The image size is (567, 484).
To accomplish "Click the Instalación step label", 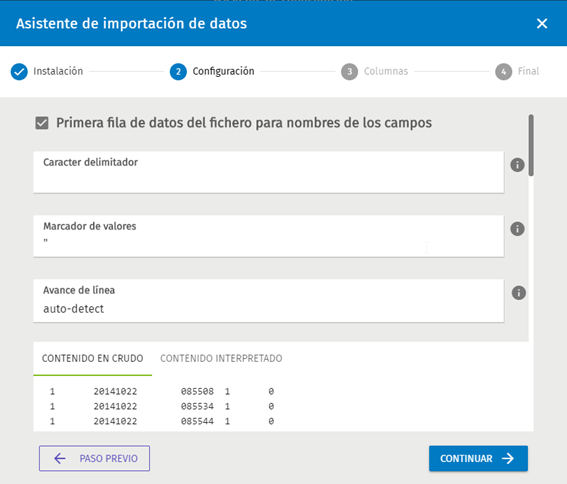I will [x=58, y=71].
